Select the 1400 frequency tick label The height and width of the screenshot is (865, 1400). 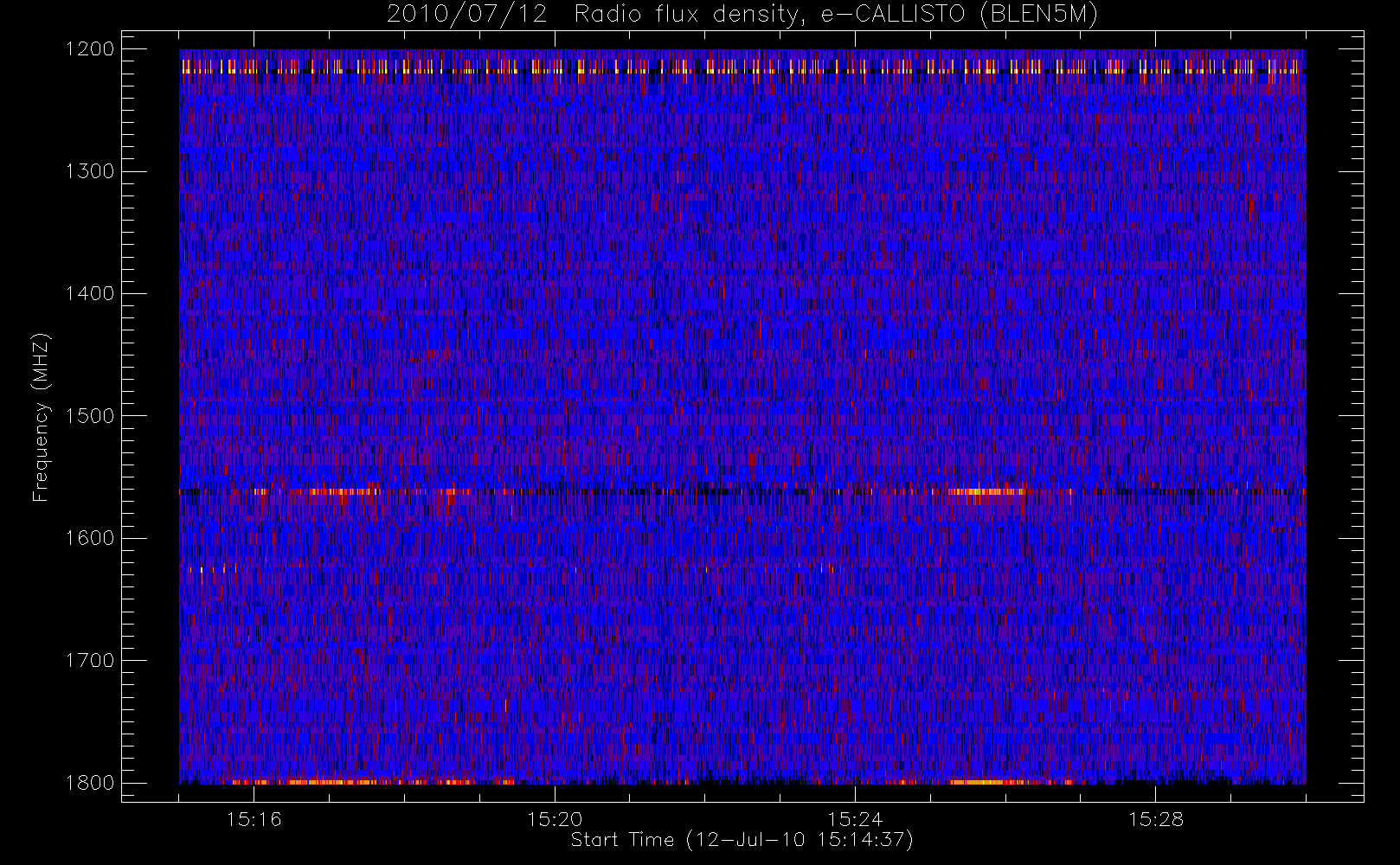tap(90, 293)
